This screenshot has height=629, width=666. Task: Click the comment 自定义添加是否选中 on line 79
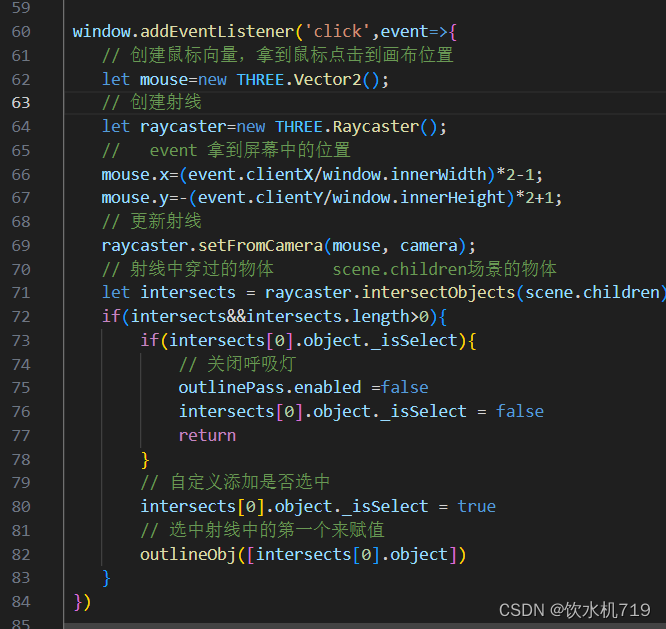(235, 482)
